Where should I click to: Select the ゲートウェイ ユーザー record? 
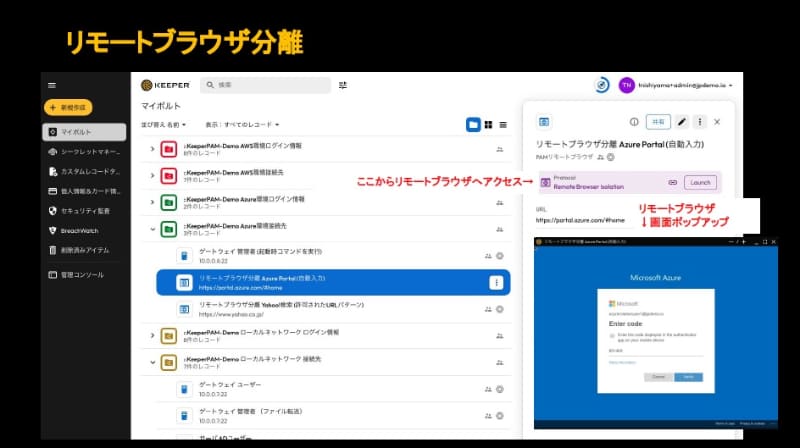point(333,389)
